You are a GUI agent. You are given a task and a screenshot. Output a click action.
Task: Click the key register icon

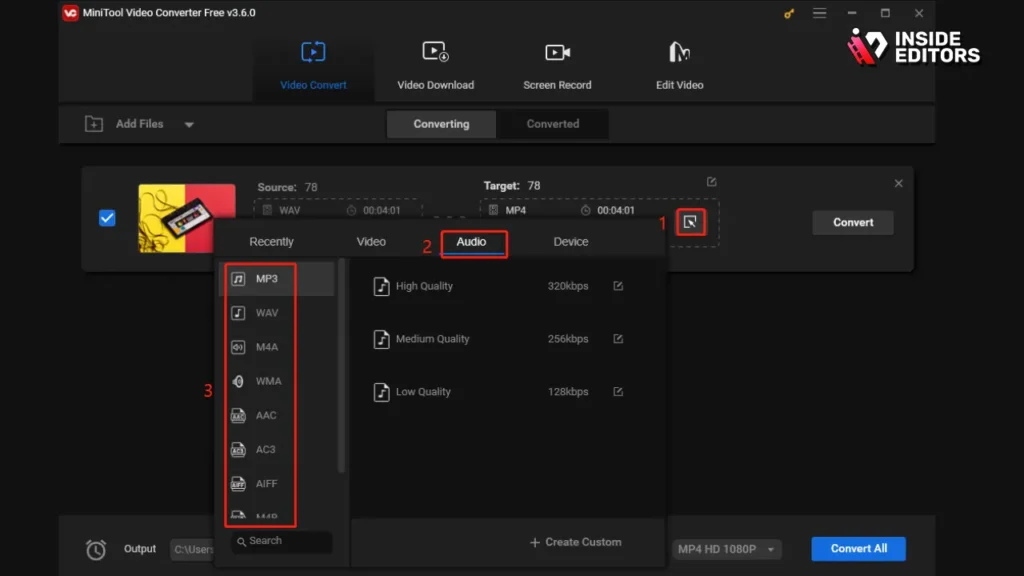click(789, 13)
